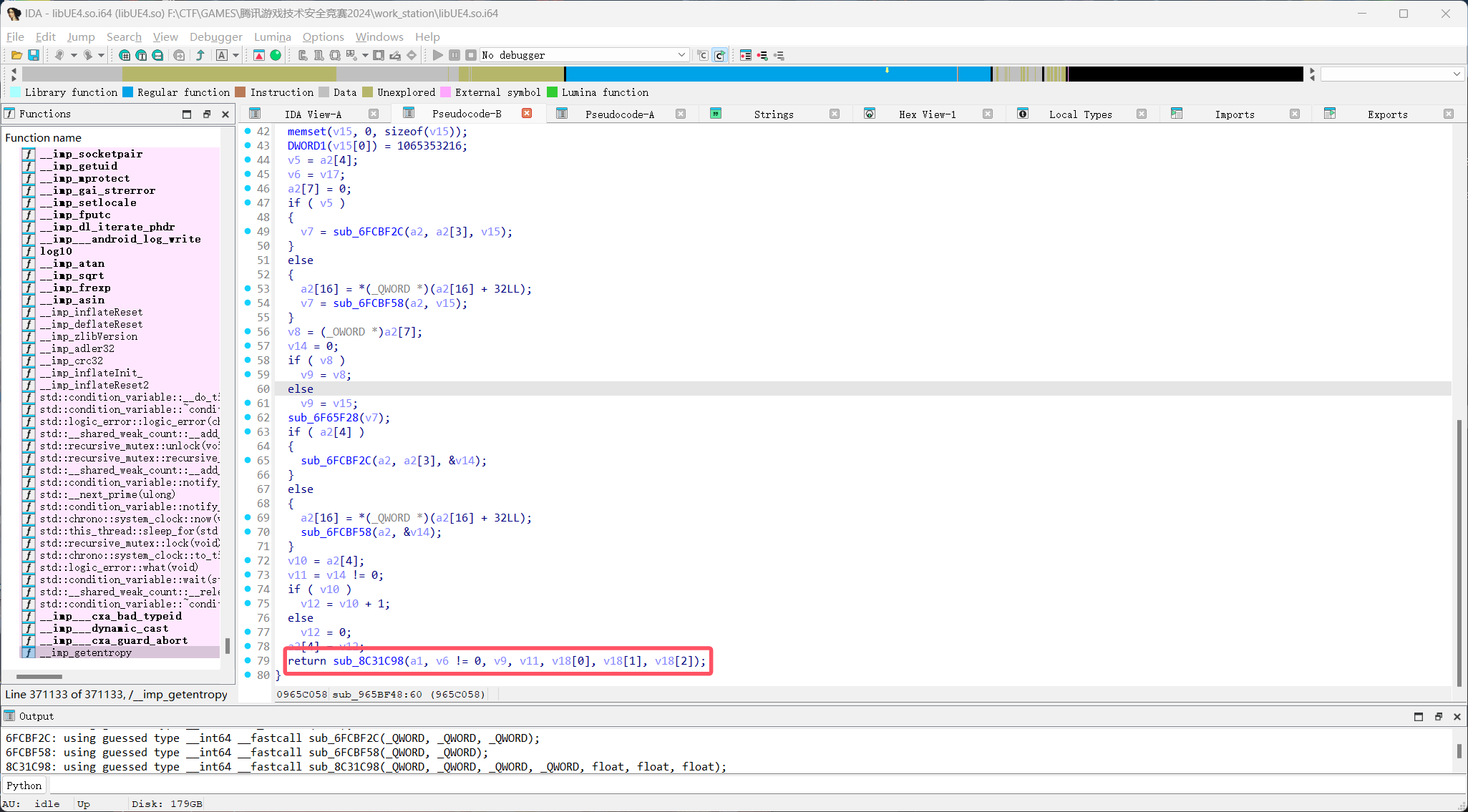Click sub_6F65F28 call on line 62

tap(323, 417)
